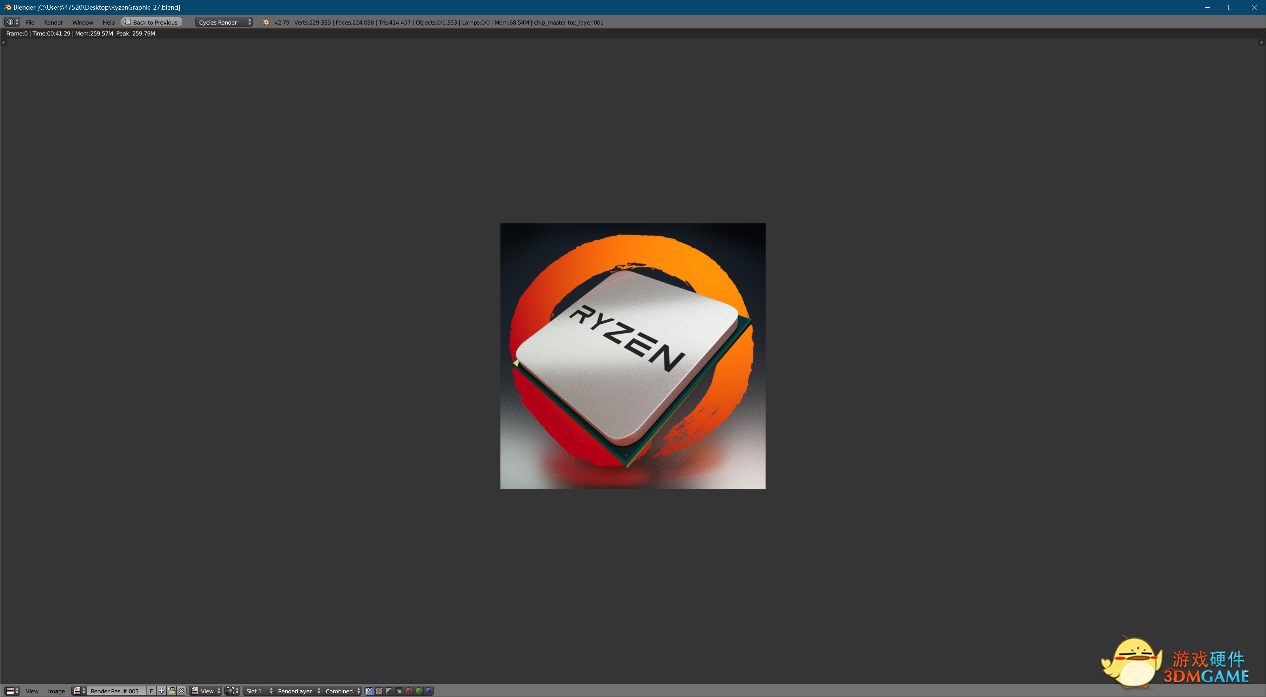The image size is (1266, 697).
Task: Switch to Color channel display icon
Action: [379, 691]
